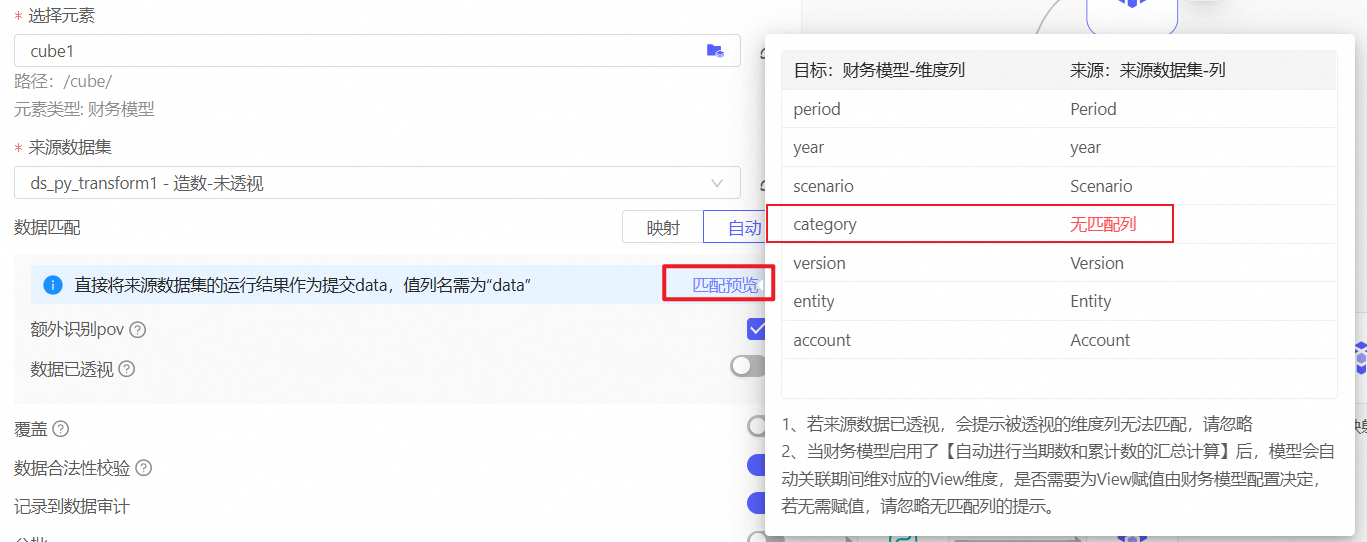This screenshot has height=542, width=1367.
Task: Click the help icon beside 覆盖
Action: [61, 429]
